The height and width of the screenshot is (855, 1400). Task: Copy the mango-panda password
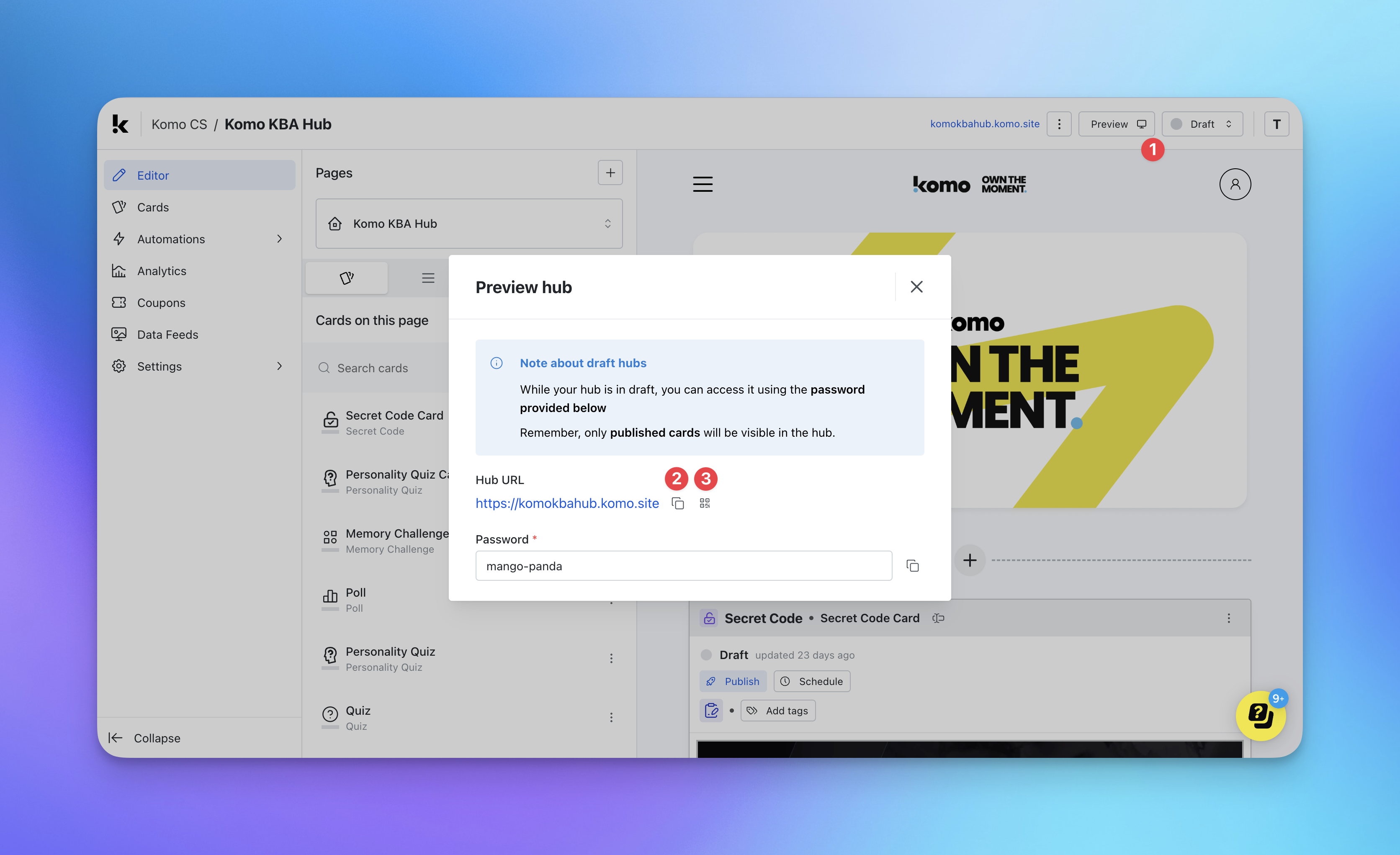pyautogui.click(x=913, y=566)
